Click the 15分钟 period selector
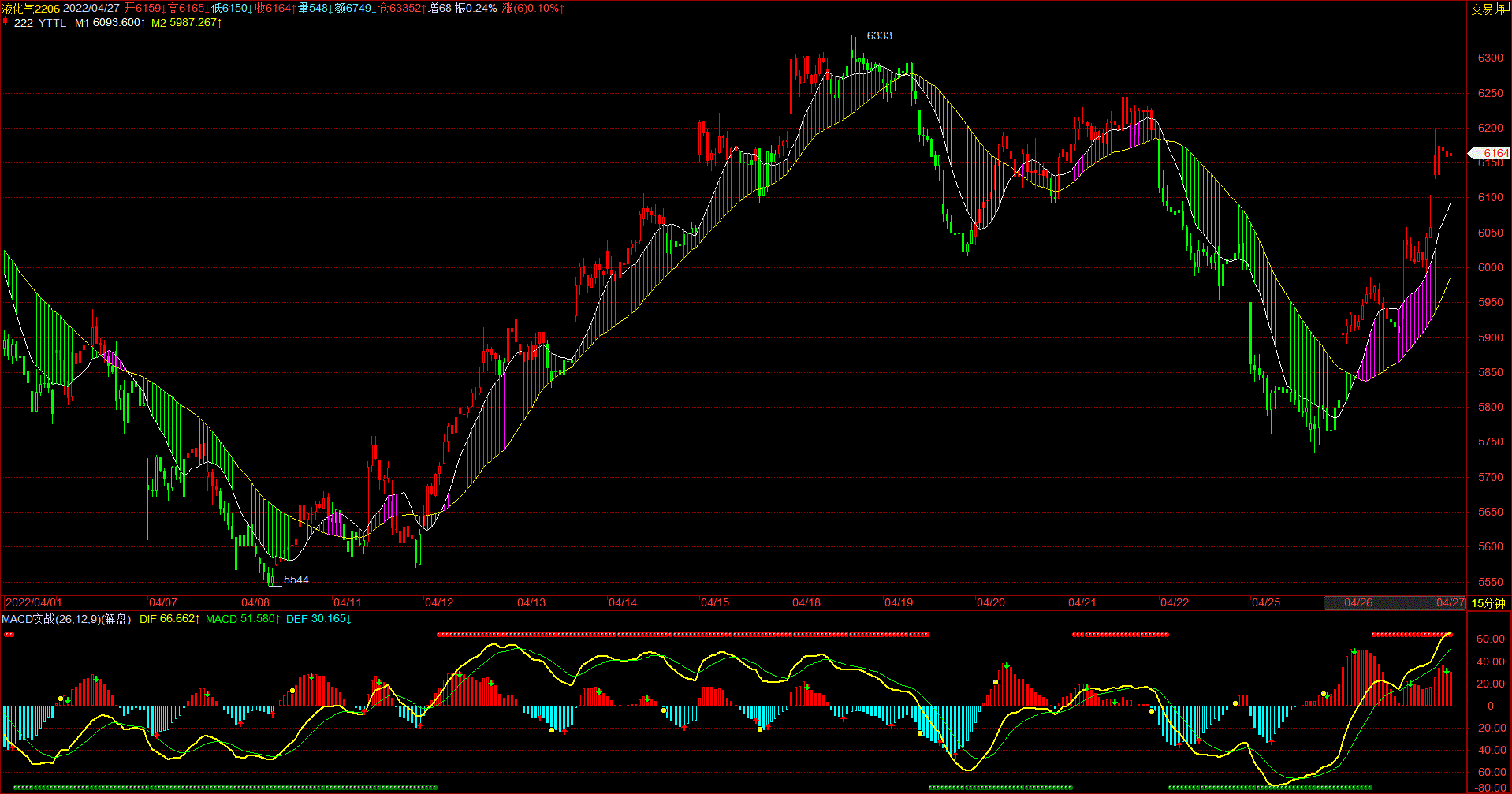Screen dimensions: 1512x794 [1488, 603]
